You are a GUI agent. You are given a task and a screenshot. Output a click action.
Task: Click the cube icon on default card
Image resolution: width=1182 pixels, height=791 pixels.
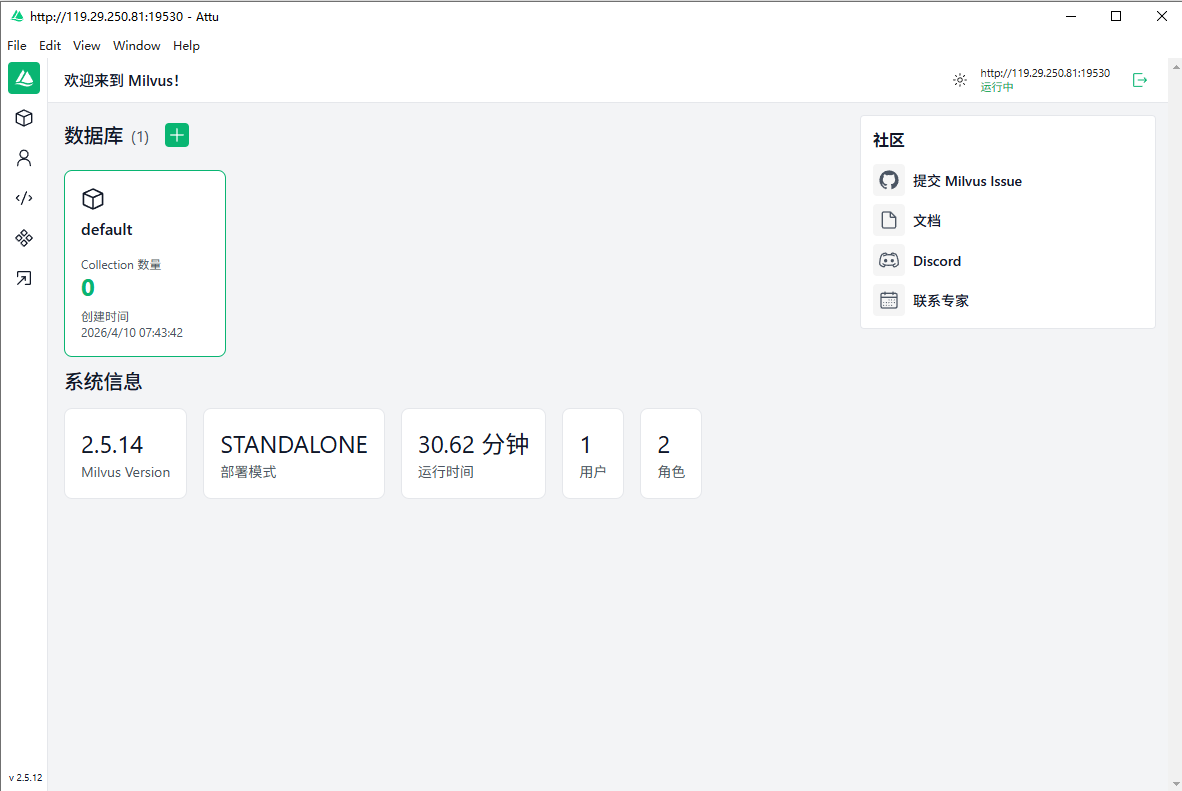[x=93, y=199]
